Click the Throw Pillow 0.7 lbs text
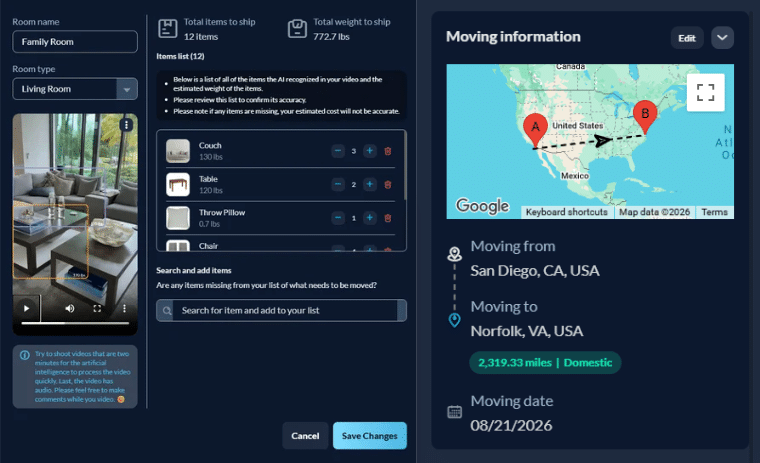 coord(209,224)
